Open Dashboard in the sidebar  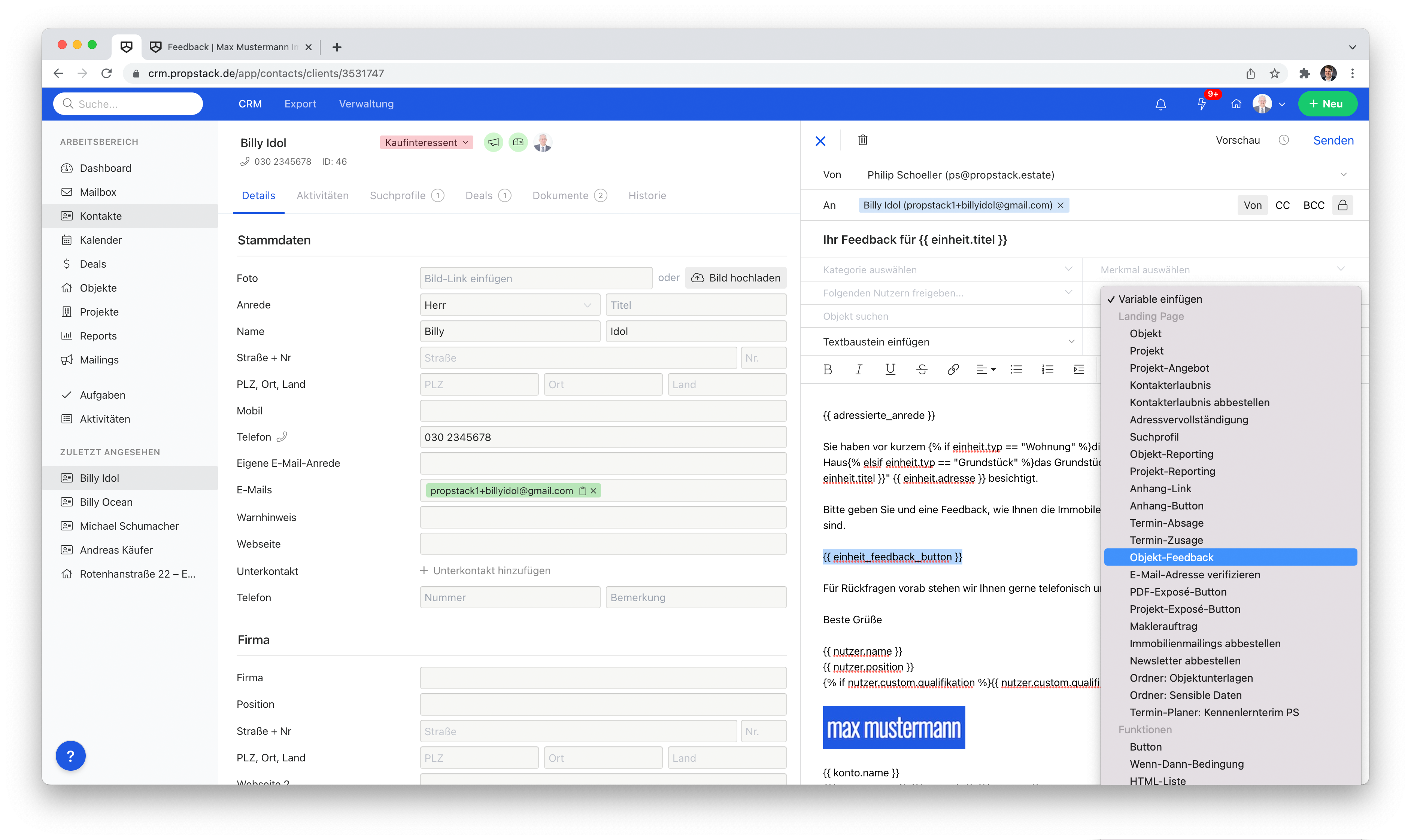[105, 168]
